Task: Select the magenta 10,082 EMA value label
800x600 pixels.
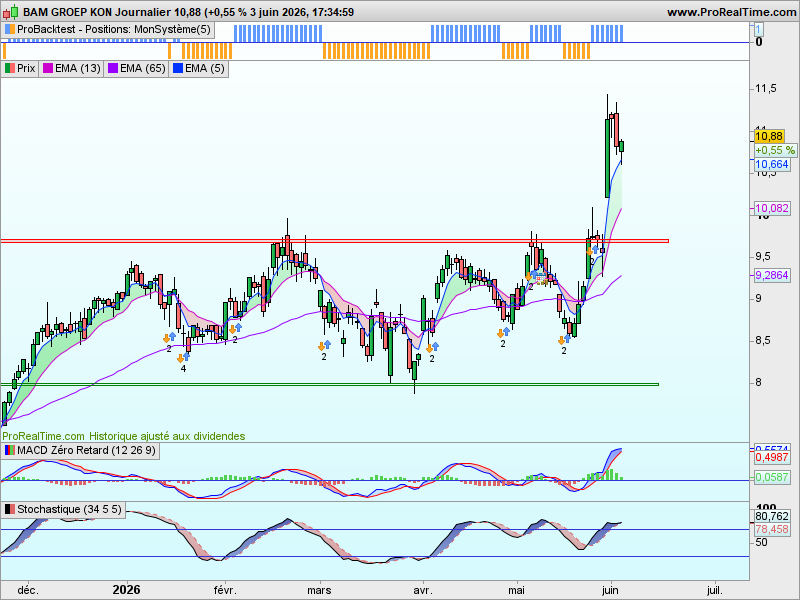Action: pyautogui.click(x=771, y=208)
